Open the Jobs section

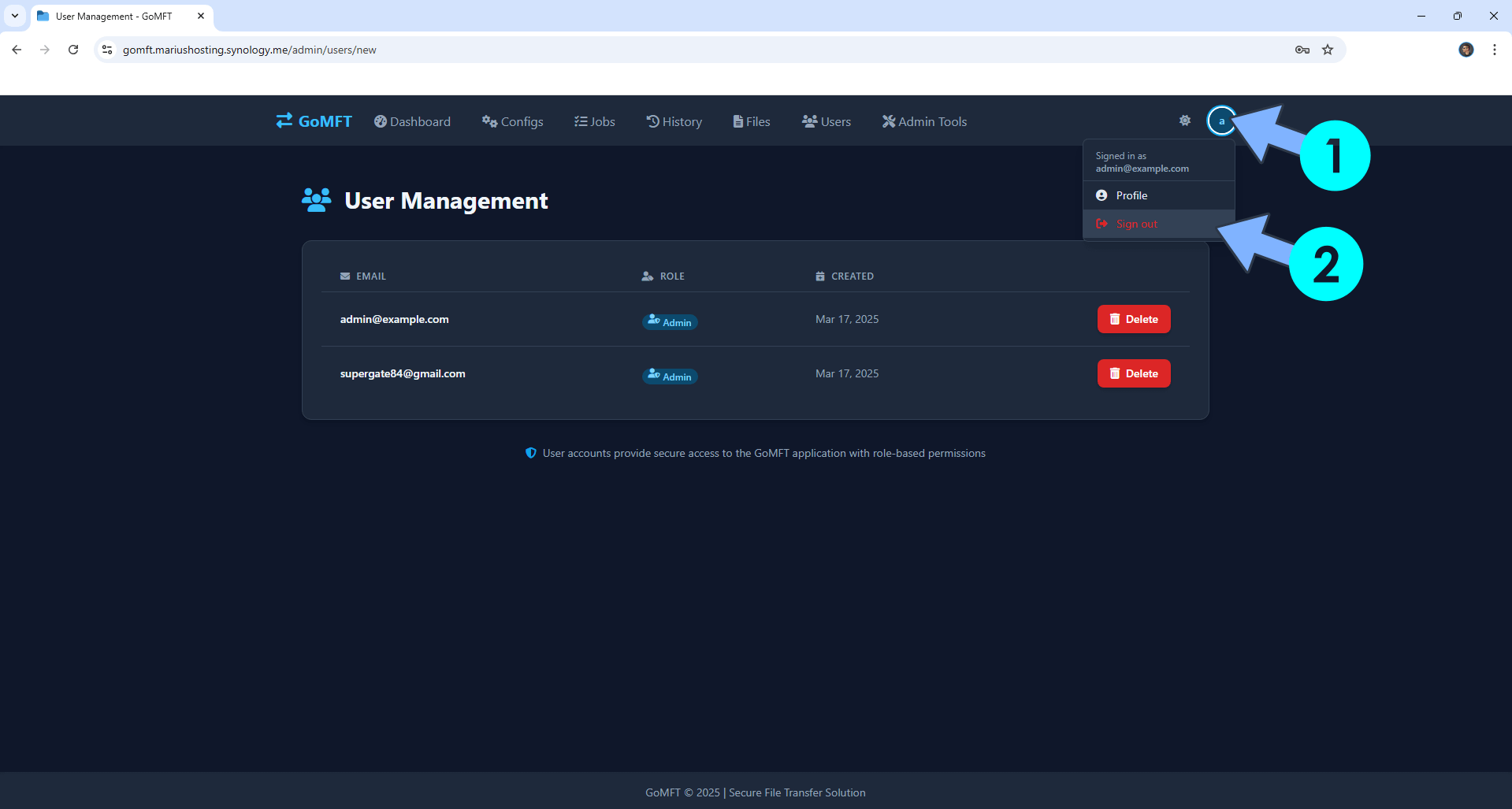(x=595, y=121)
